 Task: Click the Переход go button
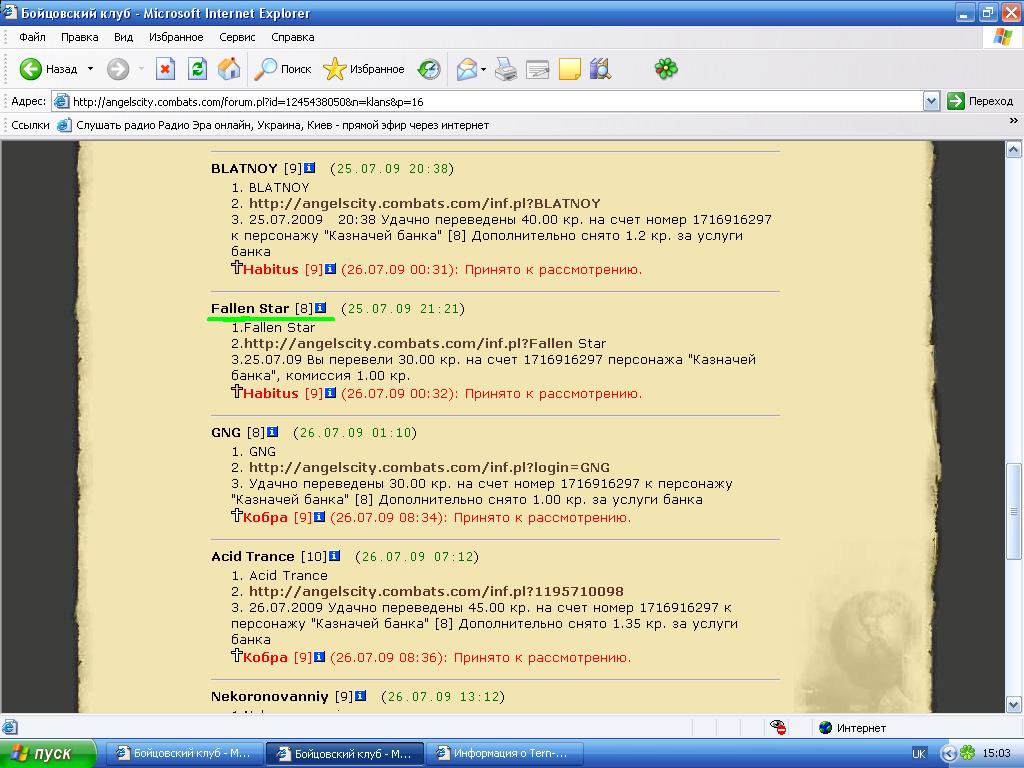pos(980,101)
